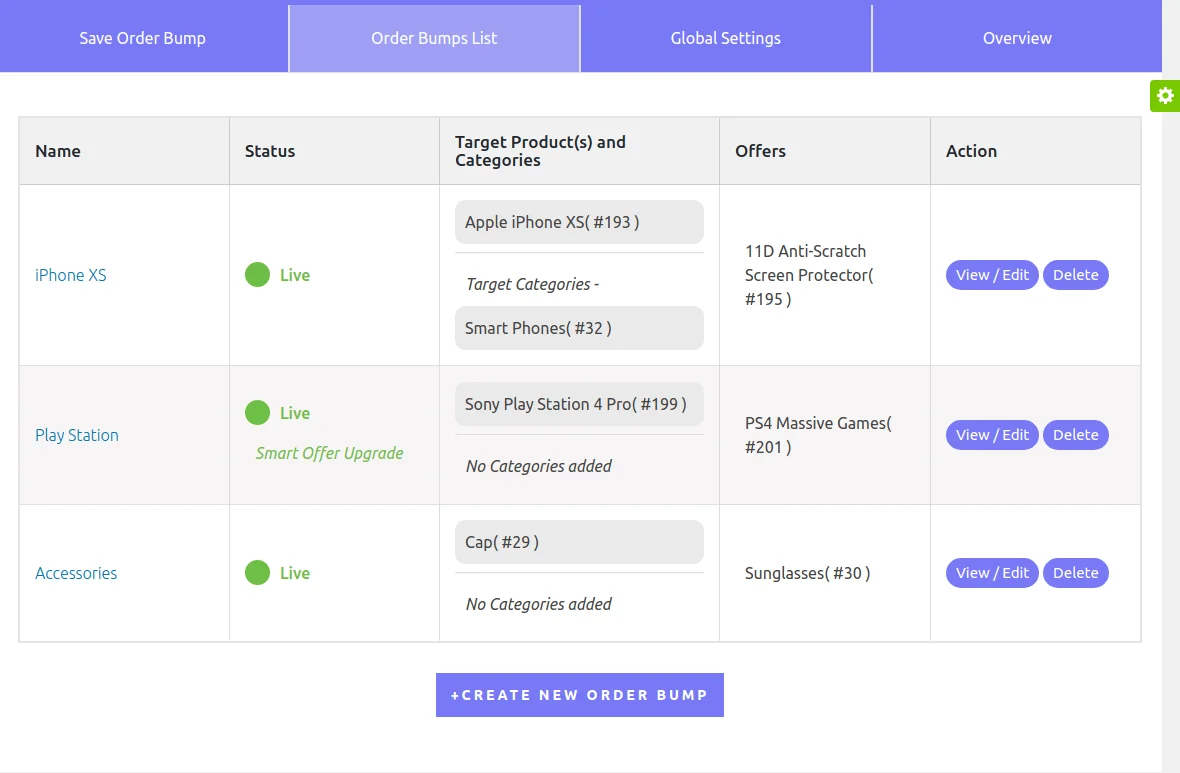Viewport: 1180px width, 773px height.
Task: Select the Smart Phones(#32) category tag
Action: (x=578, y=327)
